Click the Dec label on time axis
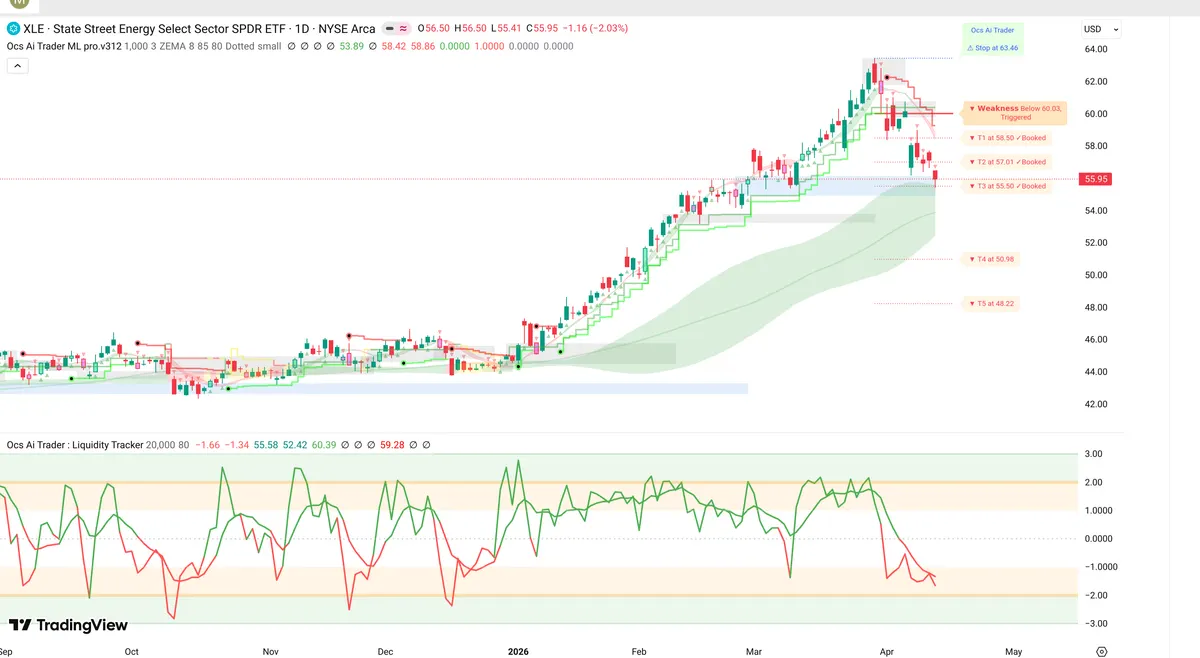 386,651
